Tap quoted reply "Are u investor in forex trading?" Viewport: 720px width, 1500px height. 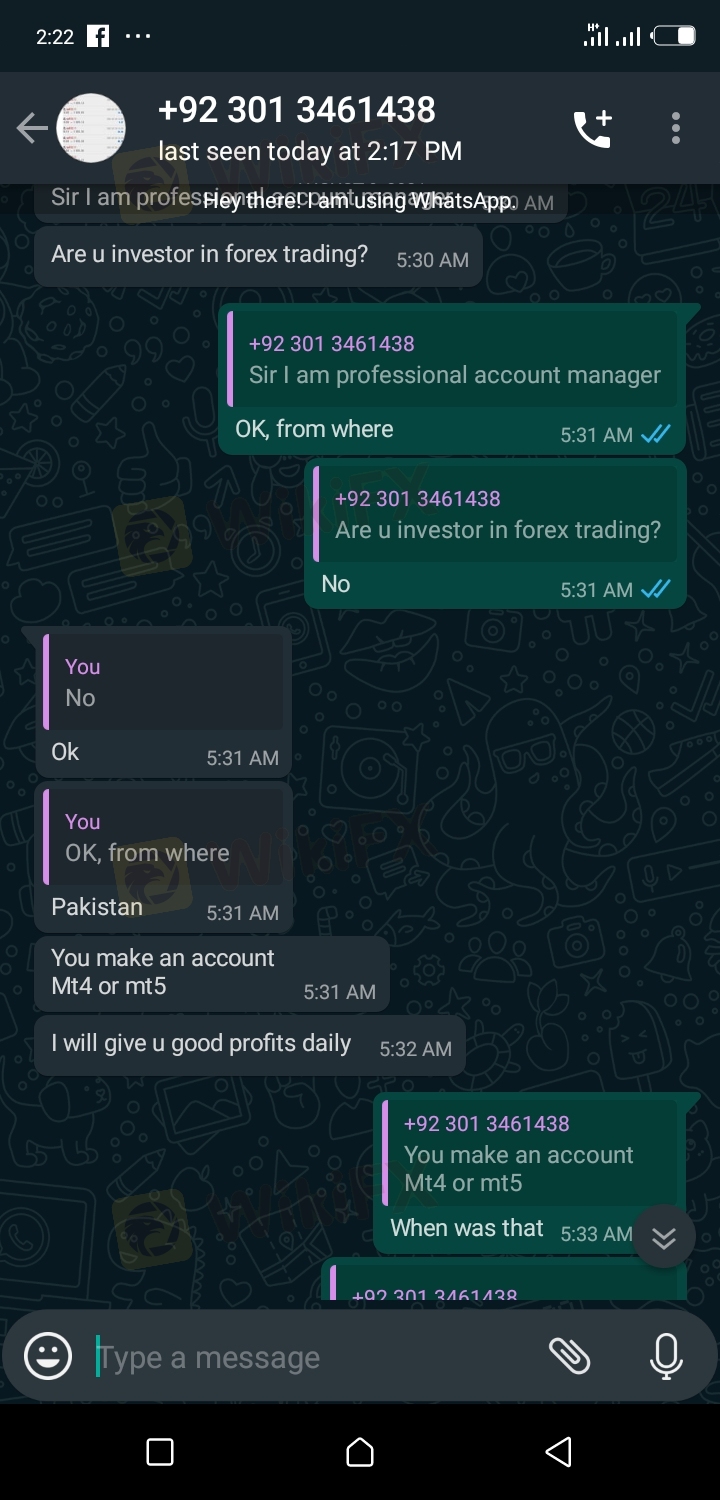(x=497, y=515)
